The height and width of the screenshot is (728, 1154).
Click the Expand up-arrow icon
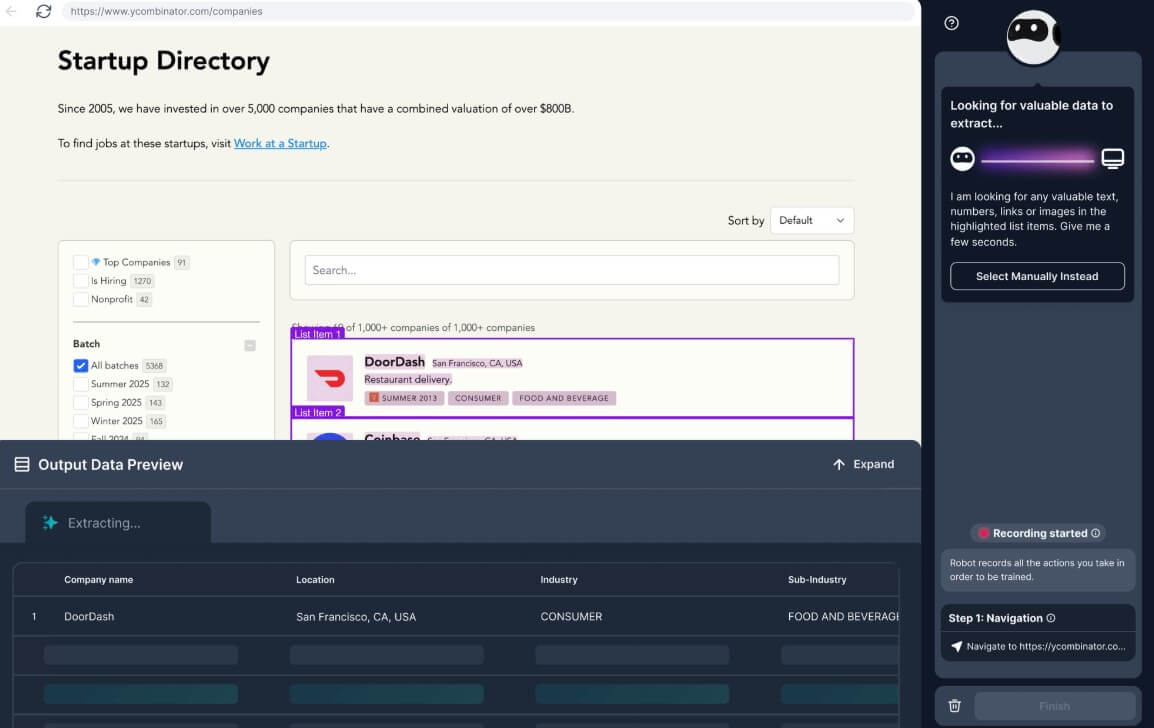point(838,464)
